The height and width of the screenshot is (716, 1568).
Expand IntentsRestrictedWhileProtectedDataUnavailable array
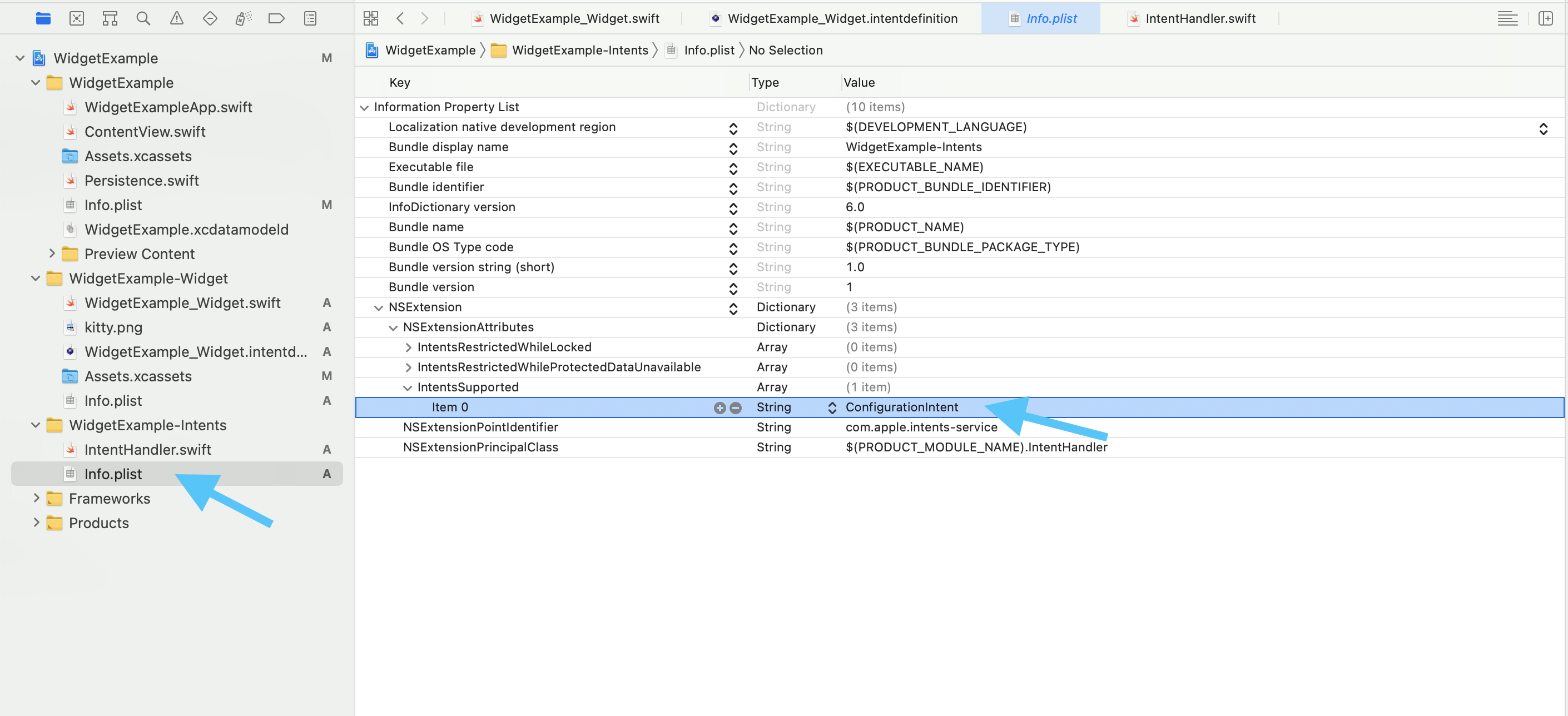[x=408, y=367]
